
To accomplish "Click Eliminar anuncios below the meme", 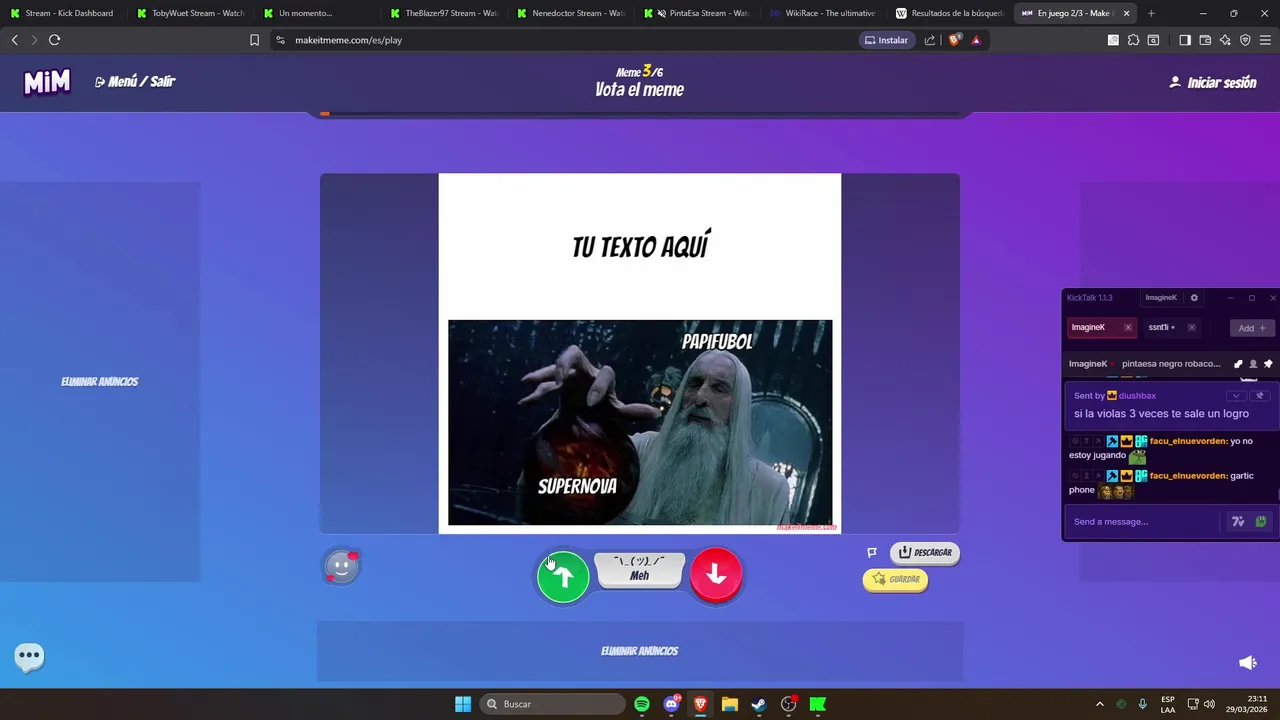I will (x=640, y=651).
